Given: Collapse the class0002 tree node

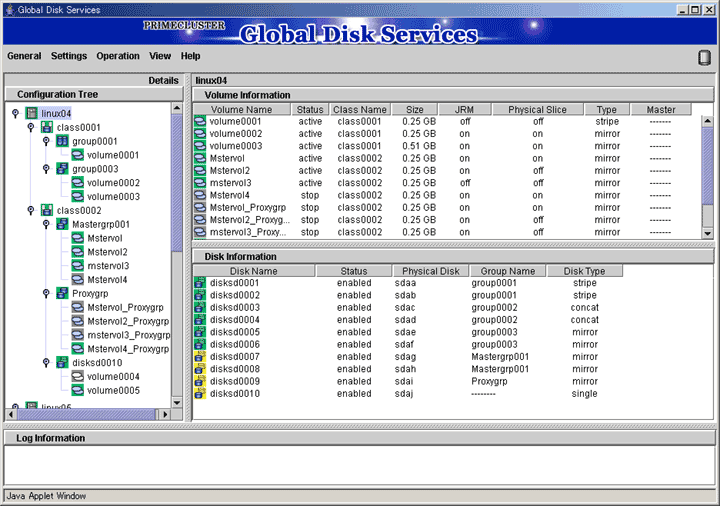Looking at the screenshot, I should (31, 210).
